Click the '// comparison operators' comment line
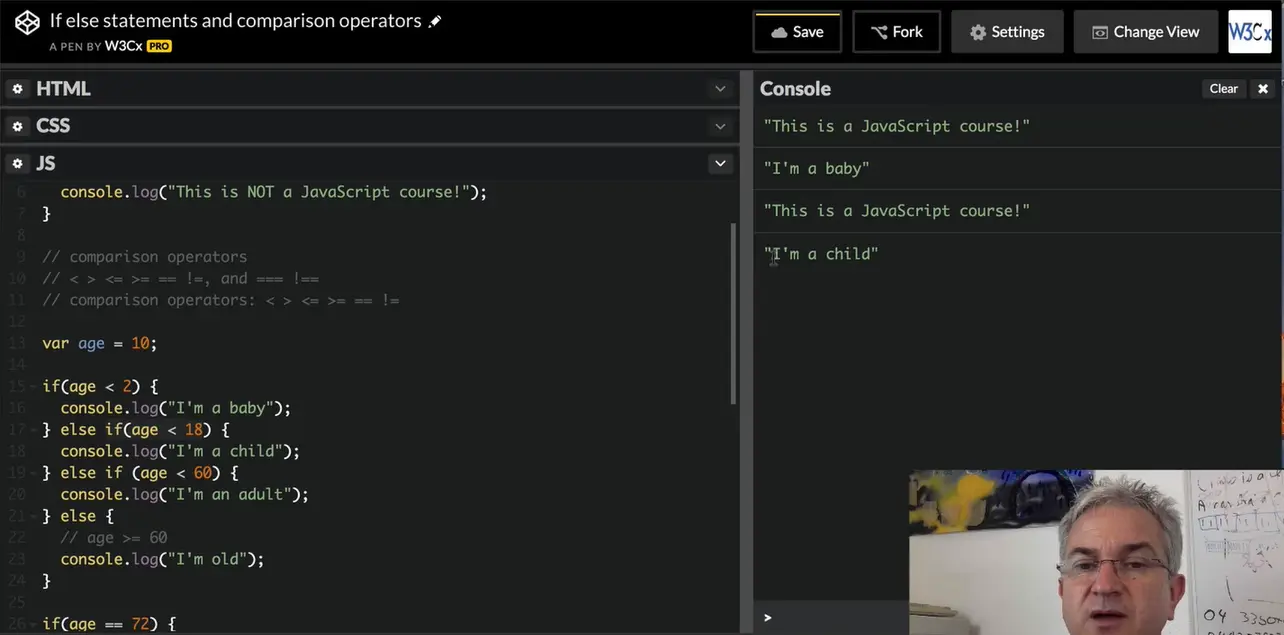The height and width of the screenshot is (635, 1284). tap(144, 257)
